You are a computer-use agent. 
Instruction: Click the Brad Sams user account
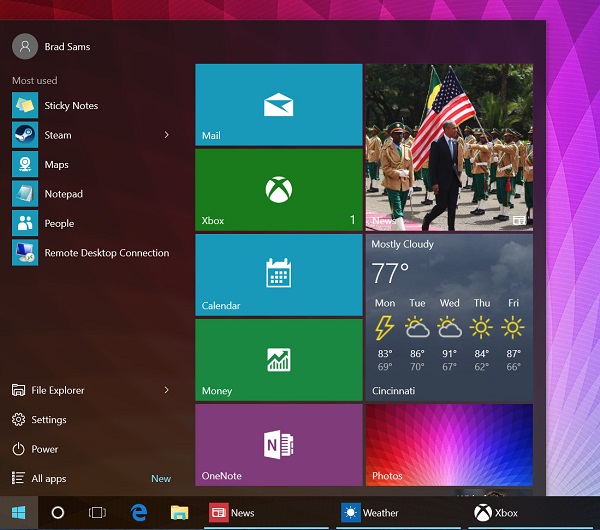(x=66, y=46)
